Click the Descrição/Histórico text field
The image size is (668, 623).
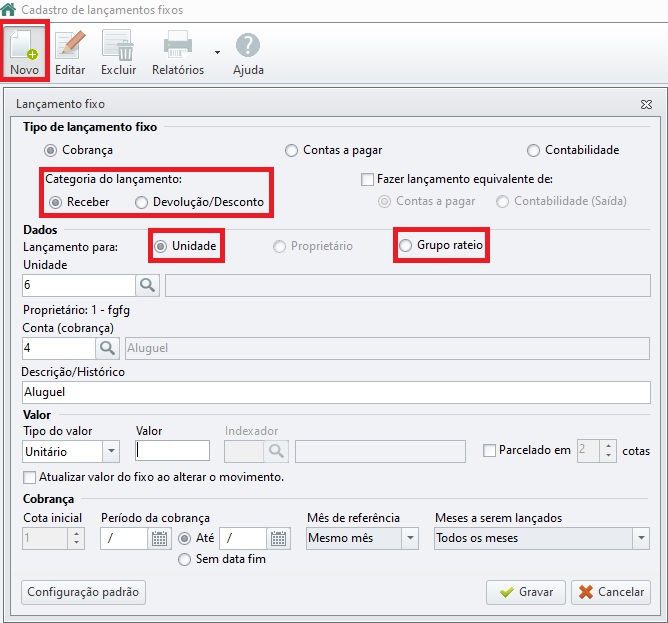tap(336, 392)
